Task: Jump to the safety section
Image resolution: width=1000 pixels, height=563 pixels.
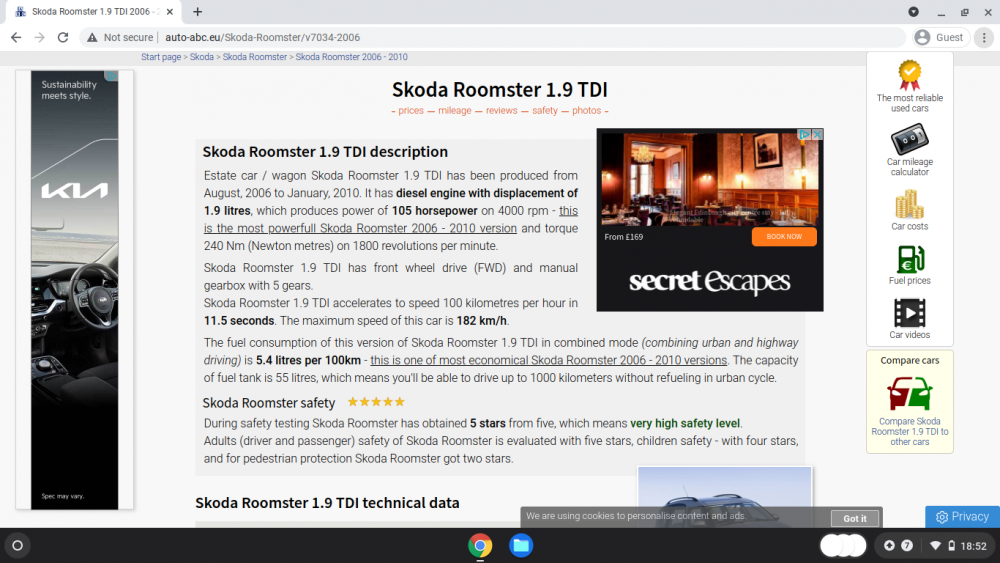Action: (x=545, y=110)
